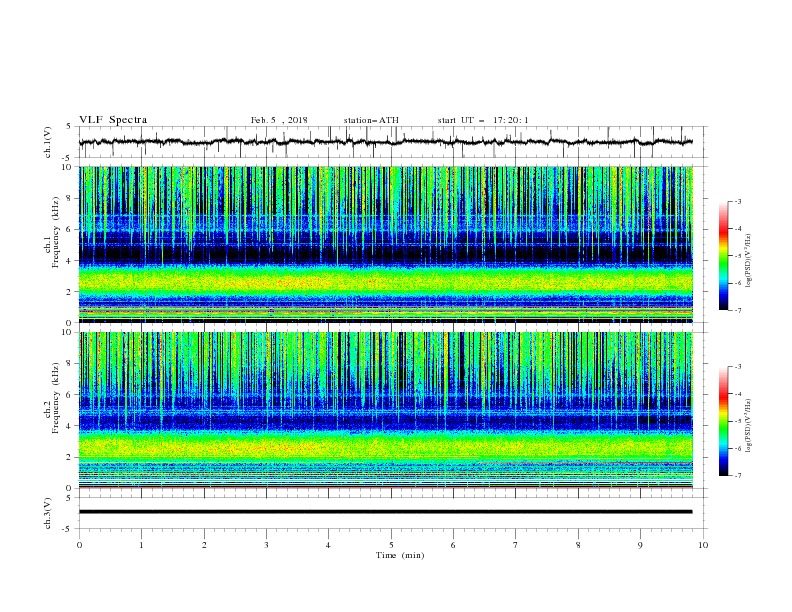Click the time axis tick label "8"
This screenshot has width=792, height=612.
(x=578, y=545)
